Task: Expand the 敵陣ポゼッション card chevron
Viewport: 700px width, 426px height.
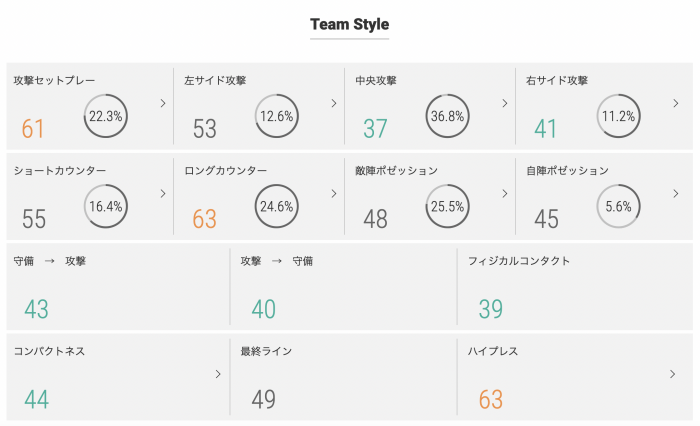Action: point(505,193)
